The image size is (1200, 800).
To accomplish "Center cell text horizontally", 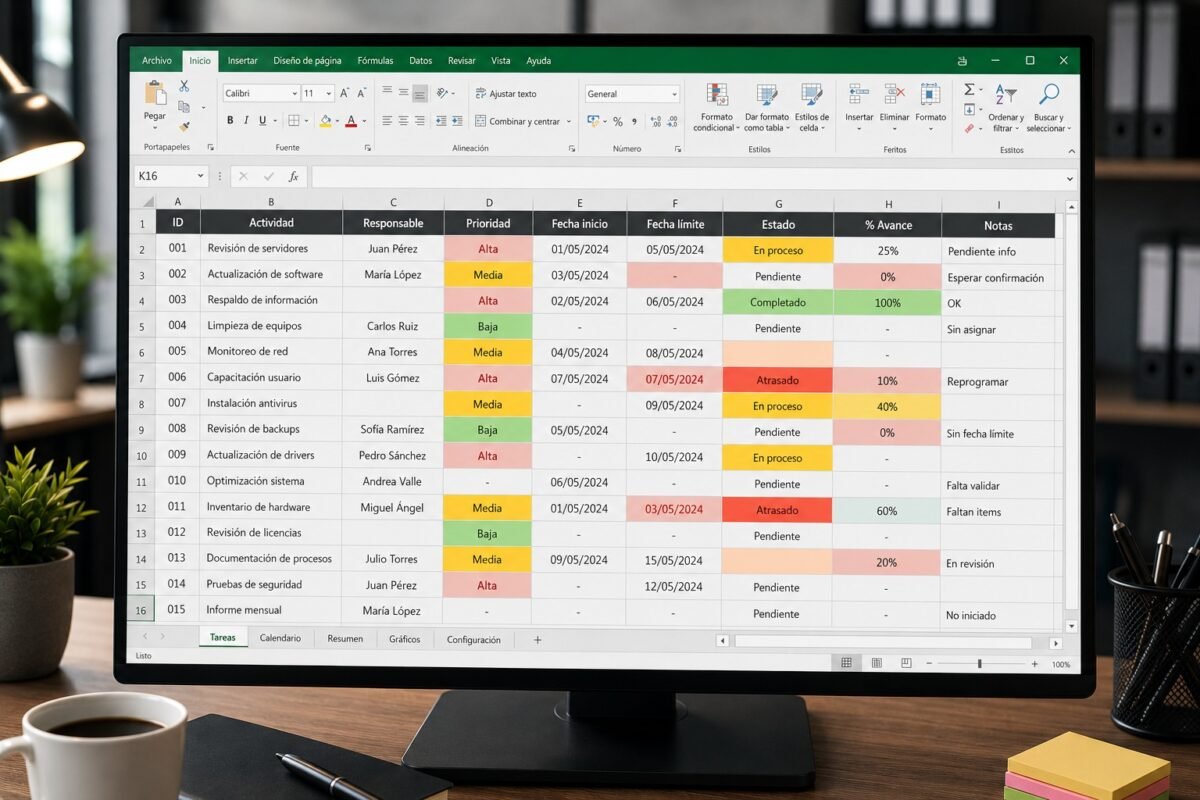I will click(x=403, y=121).
